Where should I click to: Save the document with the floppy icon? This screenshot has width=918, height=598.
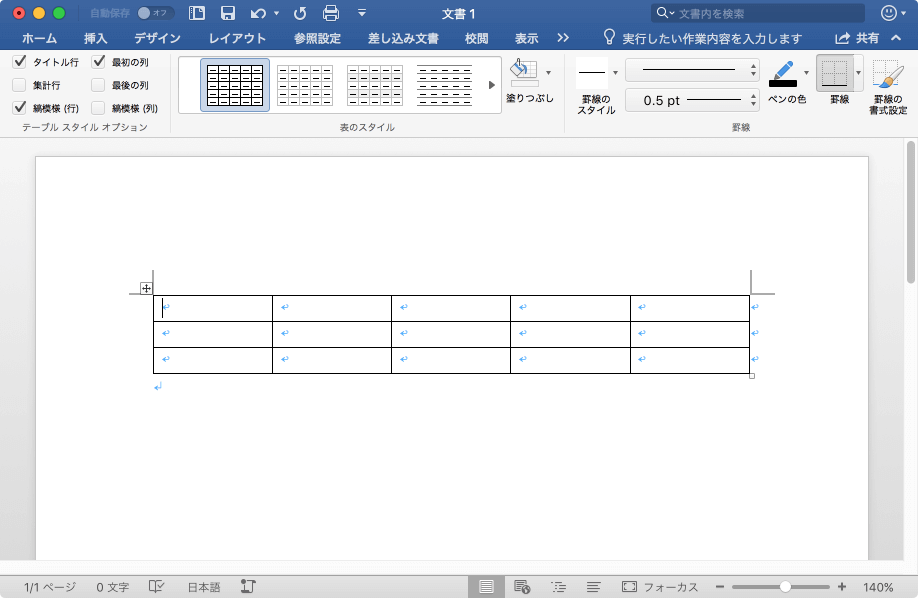pos(228,13)
